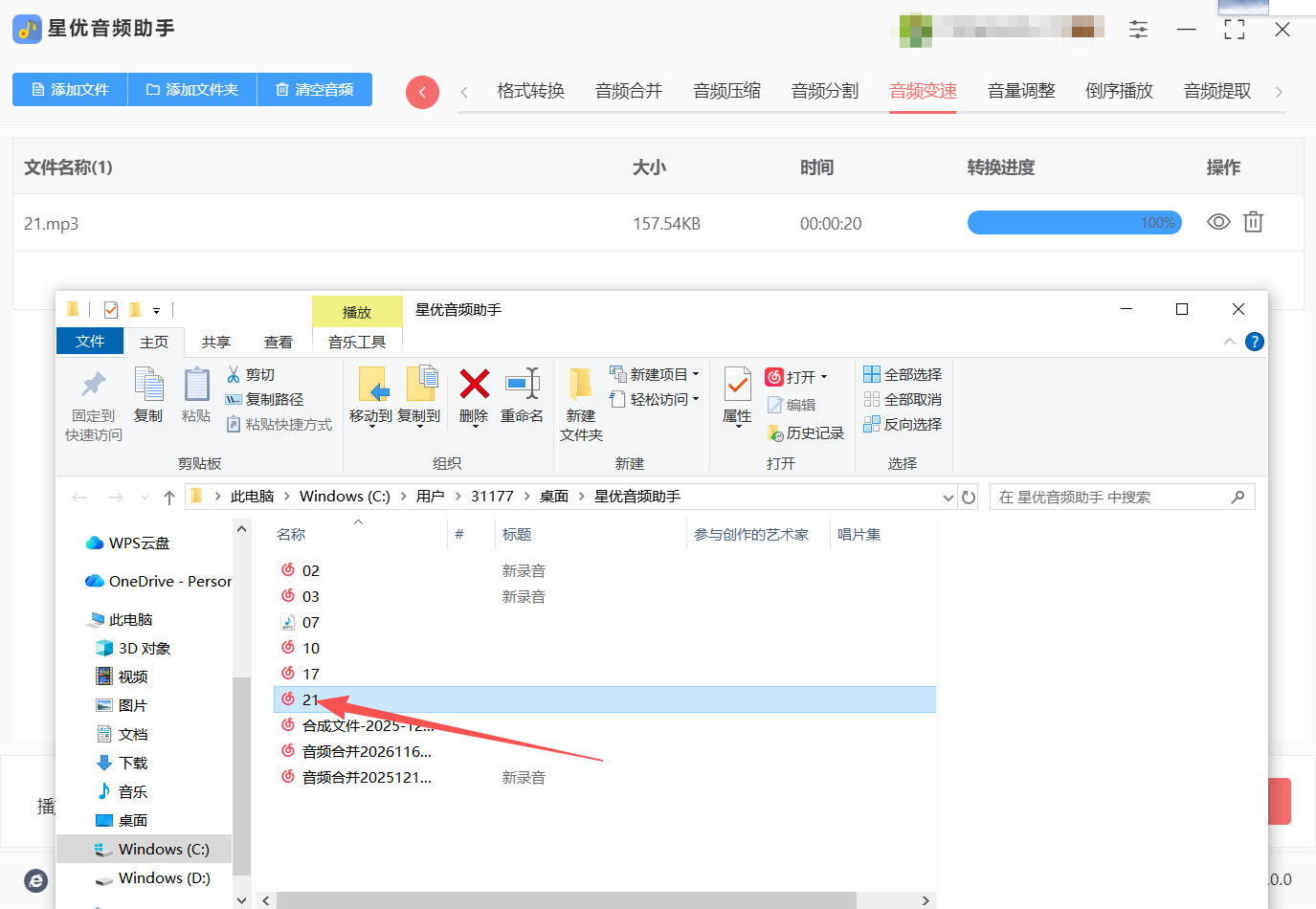Switch to the 音频分割 tab

(x=825, y=91)
